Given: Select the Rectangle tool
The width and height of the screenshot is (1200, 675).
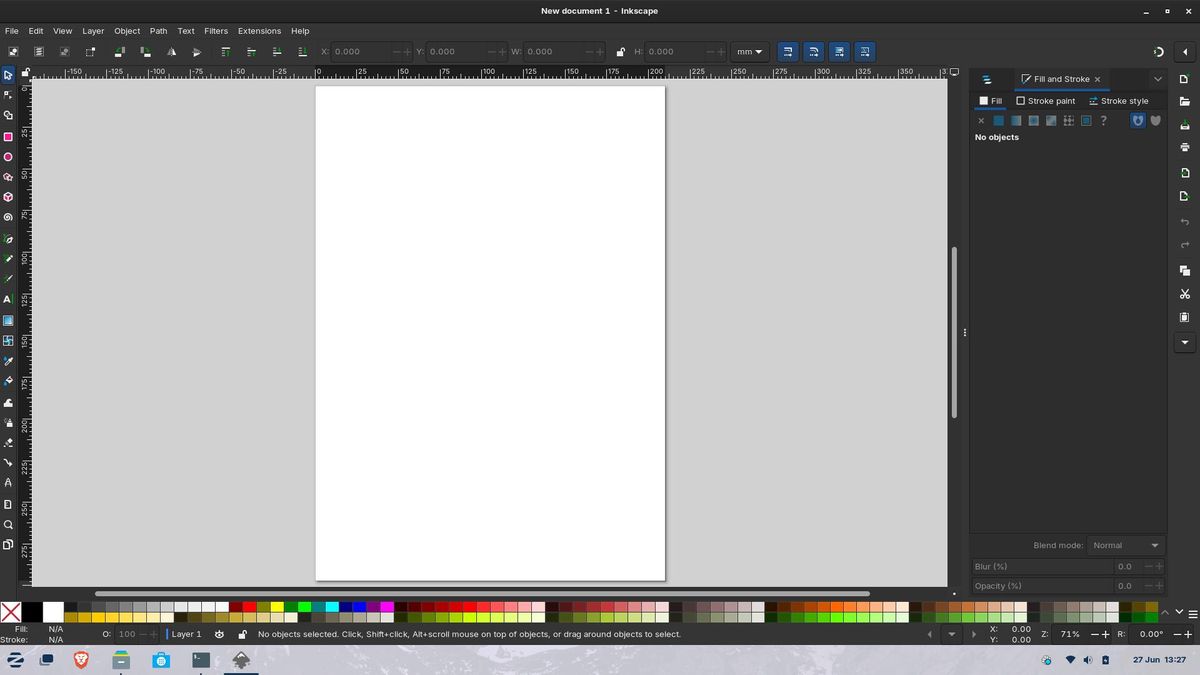Looking at the screenshot, I should 8,136.
